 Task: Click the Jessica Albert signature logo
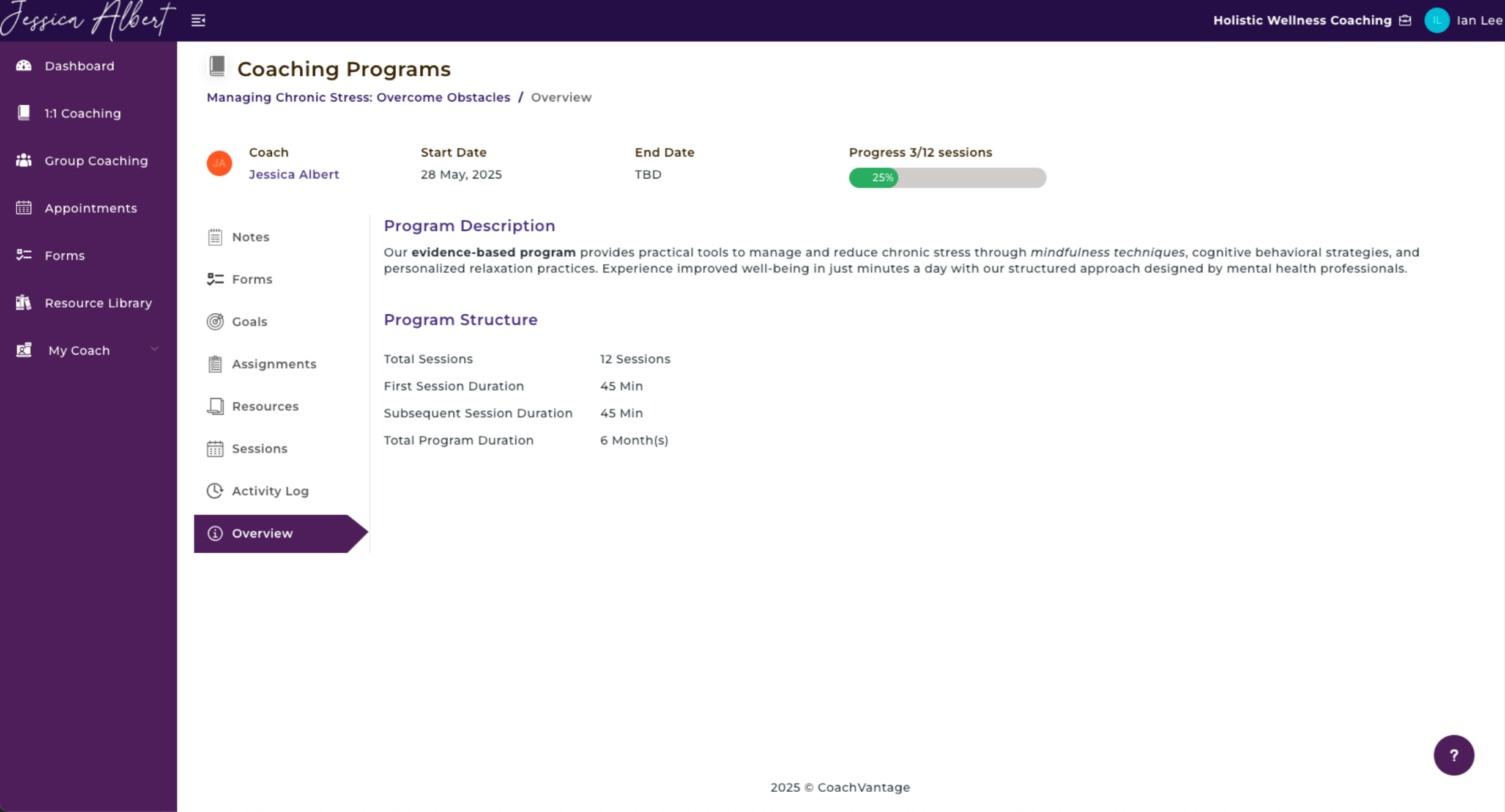pyautogui.click(x=88, y=20)
